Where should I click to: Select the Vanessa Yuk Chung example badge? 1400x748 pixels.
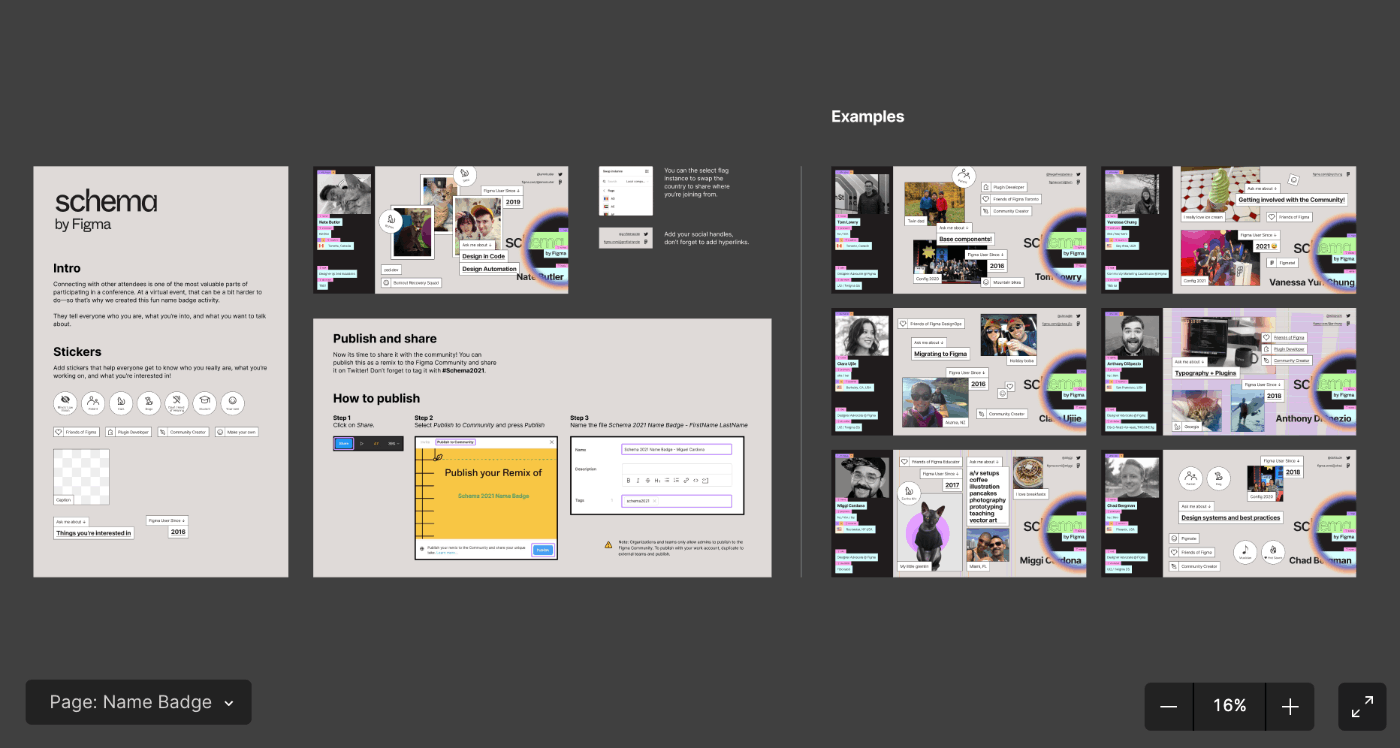point(1229,230)
